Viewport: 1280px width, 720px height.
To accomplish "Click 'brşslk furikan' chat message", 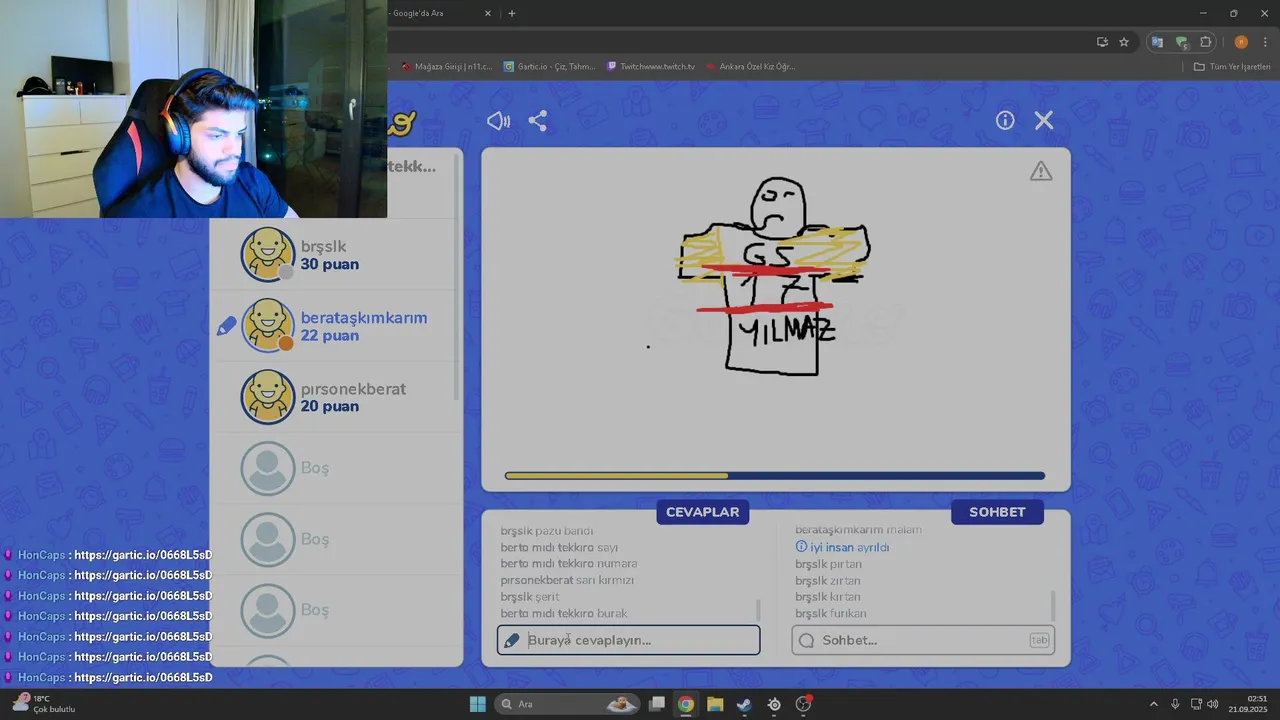I will click(x=831, y=613).
